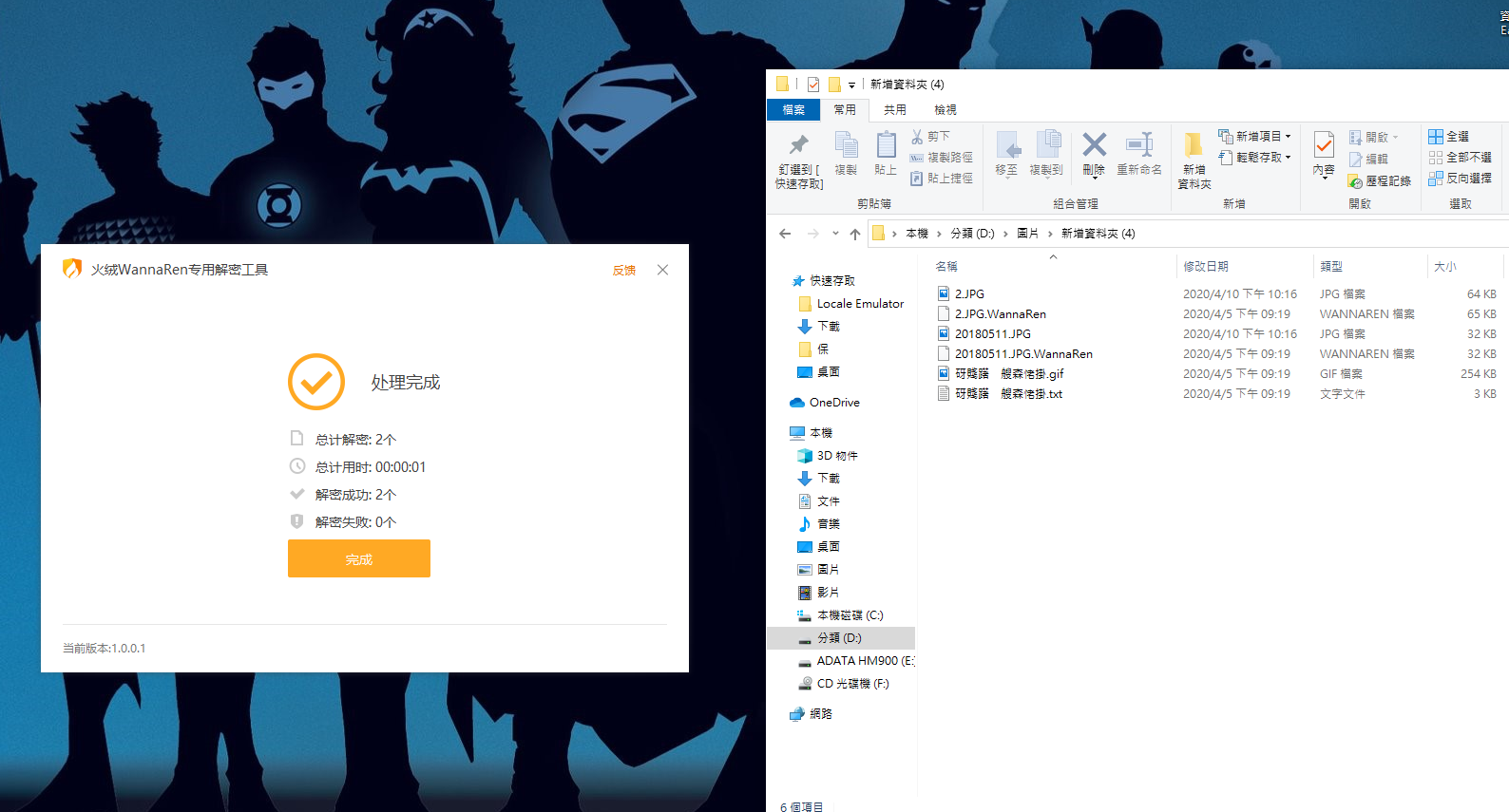Screen dimensions: 1509x812
Task: Sort by the 名稱 column header
Action: pos(1053,267)
